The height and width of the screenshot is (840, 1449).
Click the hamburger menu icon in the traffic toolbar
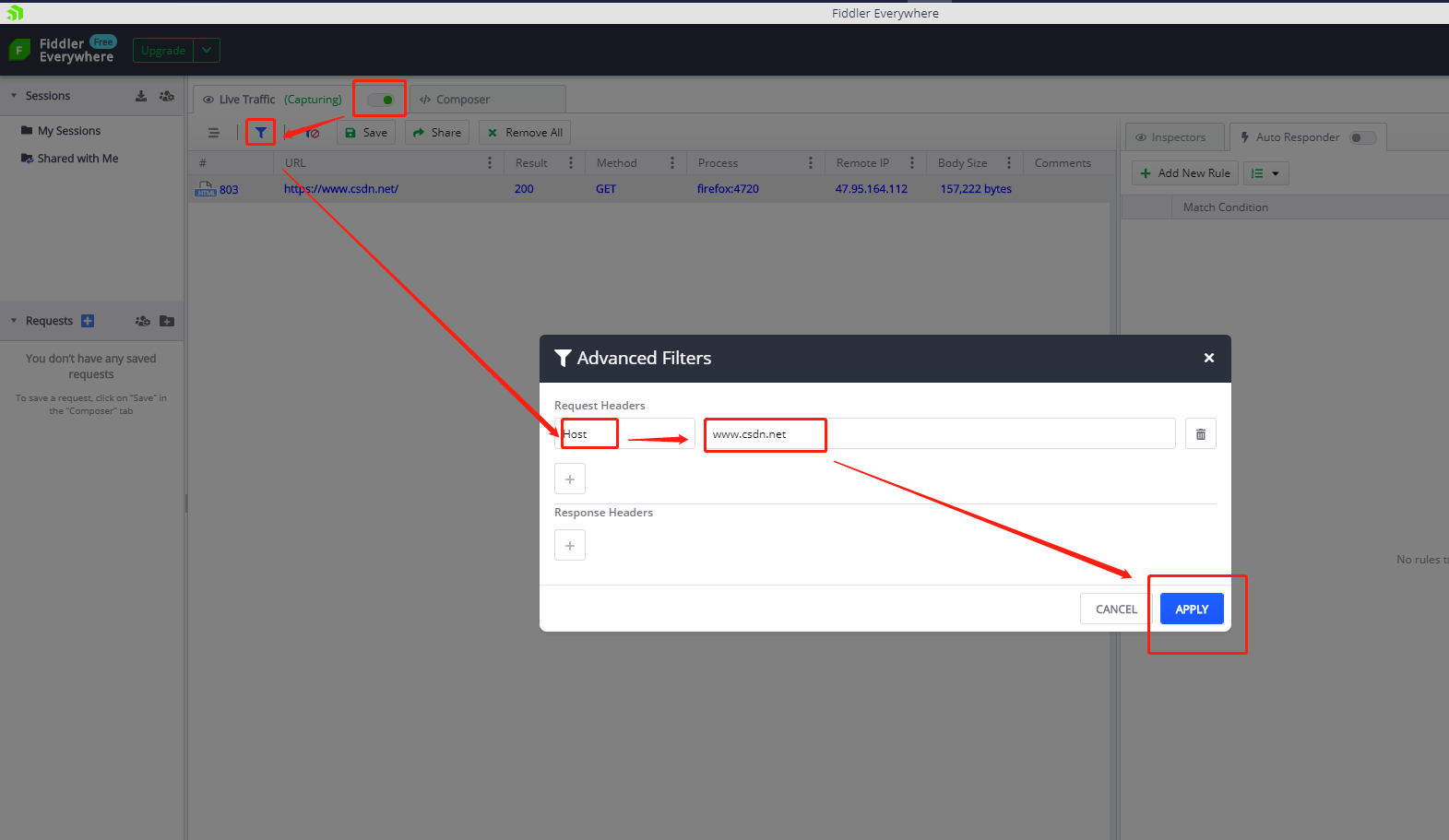pyautogui.click(x=214, y=133)
